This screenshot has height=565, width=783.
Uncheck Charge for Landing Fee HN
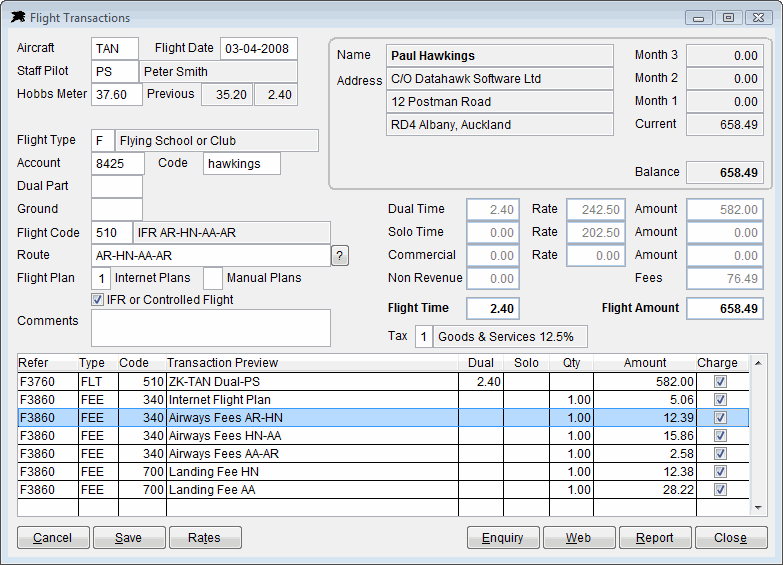(720, 472)
